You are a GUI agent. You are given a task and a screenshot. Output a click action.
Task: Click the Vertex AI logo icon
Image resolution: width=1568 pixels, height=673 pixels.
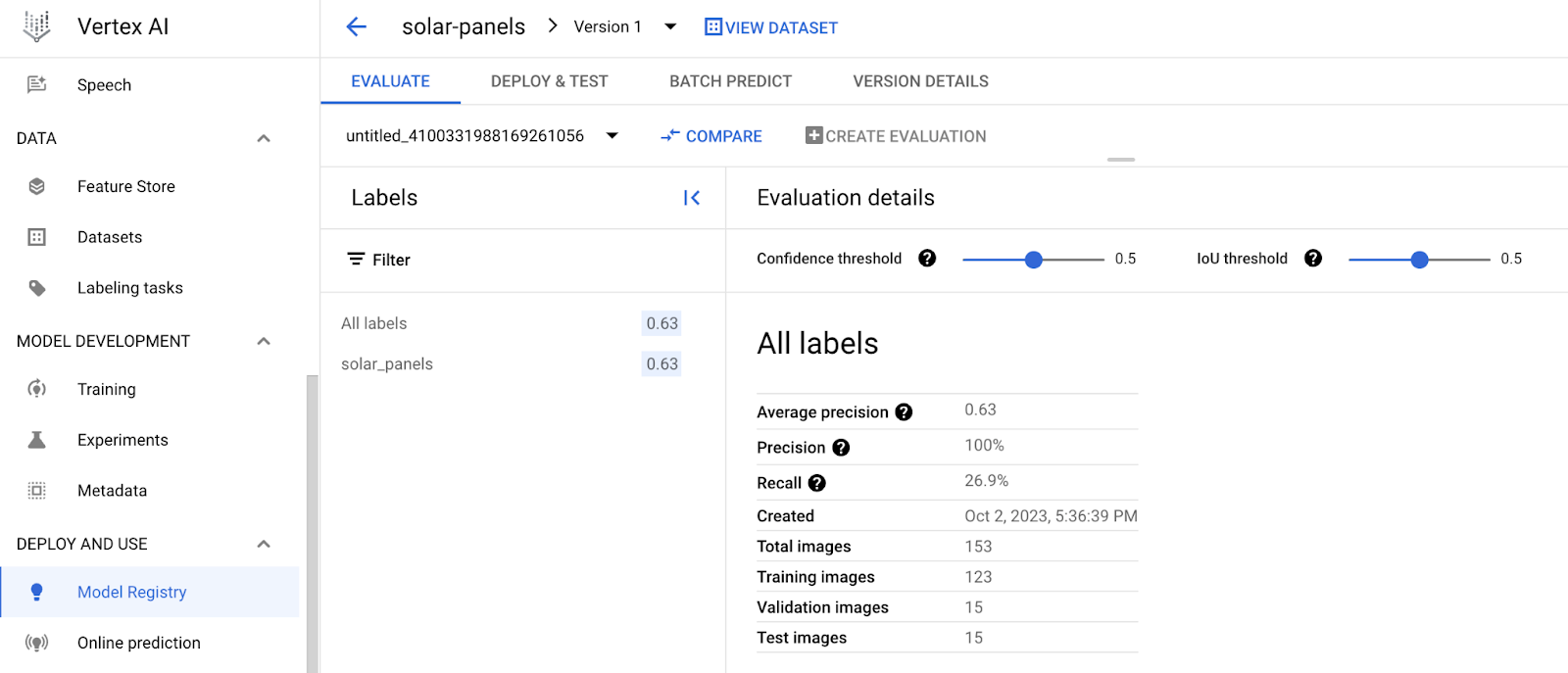[37, 26]
